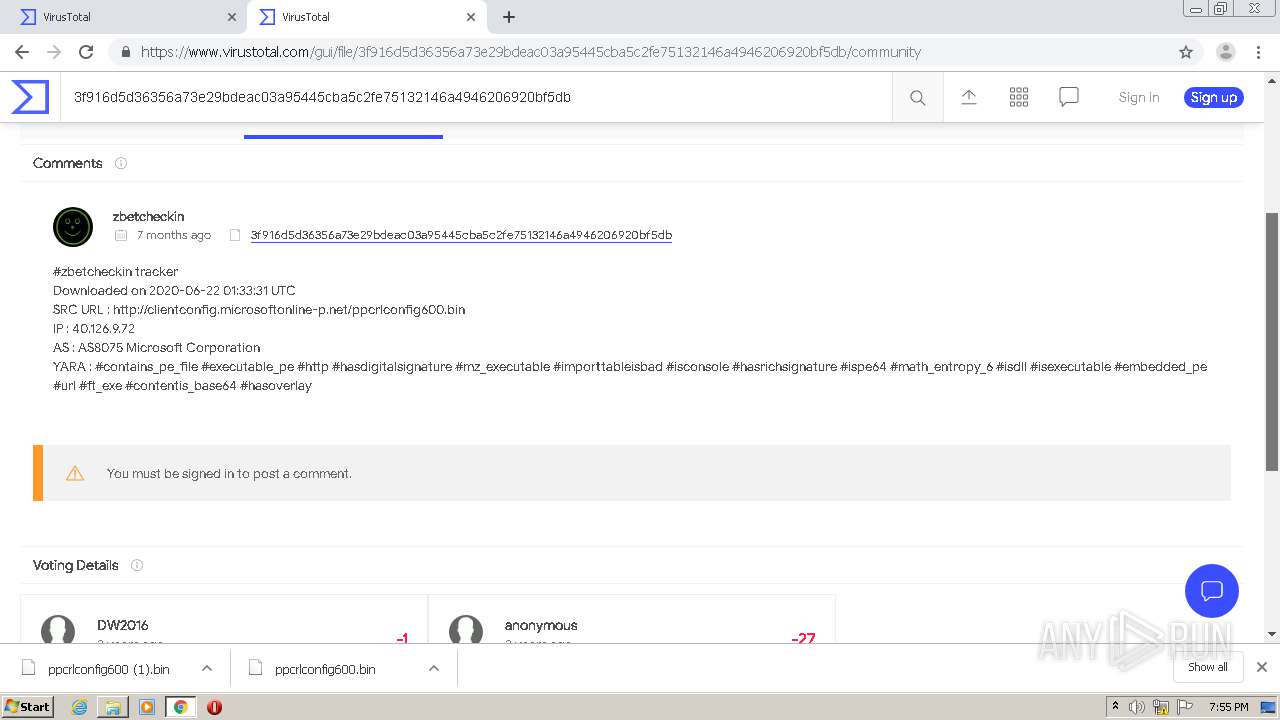Open the comments speech bubble icon in header
This screenshot has height=720, width=1280.
pos(1068,97)
